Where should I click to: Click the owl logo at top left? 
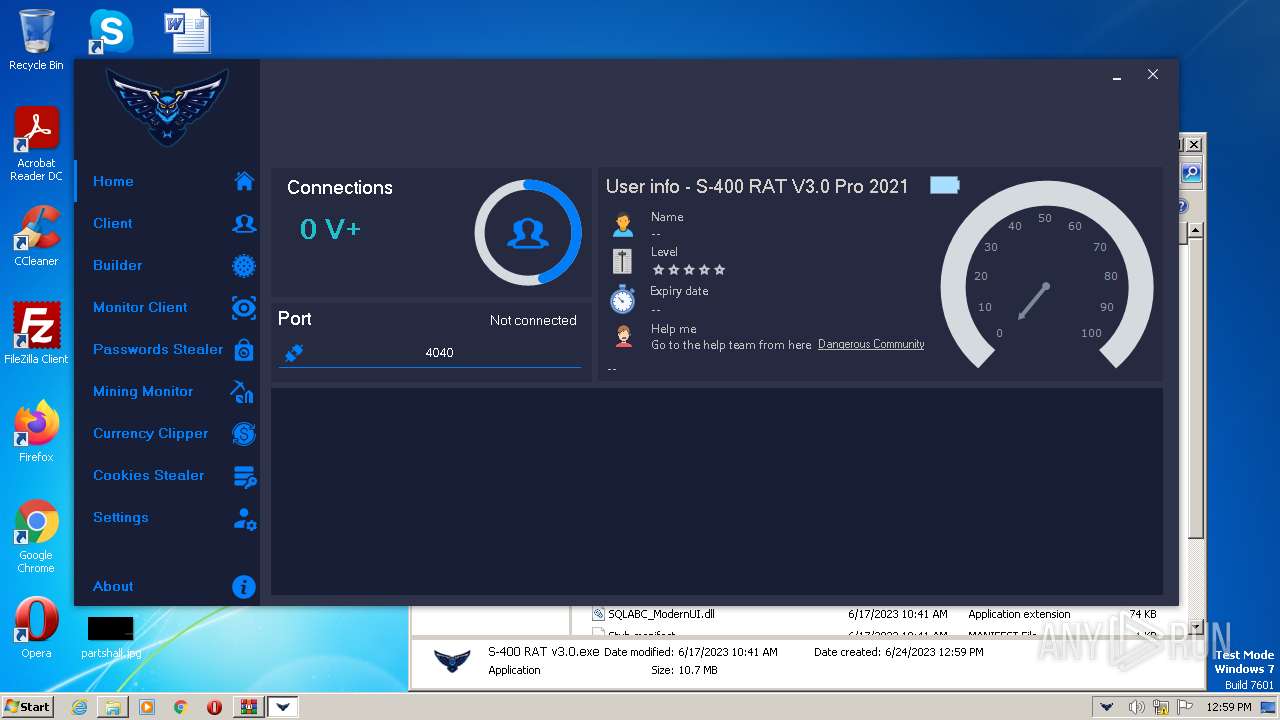coord(167,106)
